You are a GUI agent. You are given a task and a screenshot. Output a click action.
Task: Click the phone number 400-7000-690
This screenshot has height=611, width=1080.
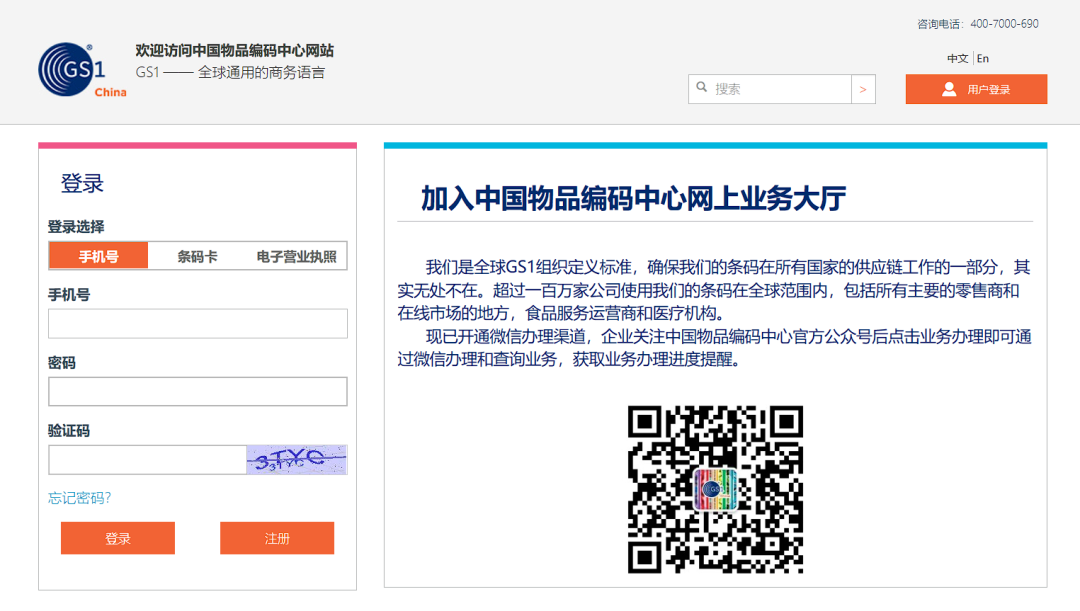coord(1004,23)
